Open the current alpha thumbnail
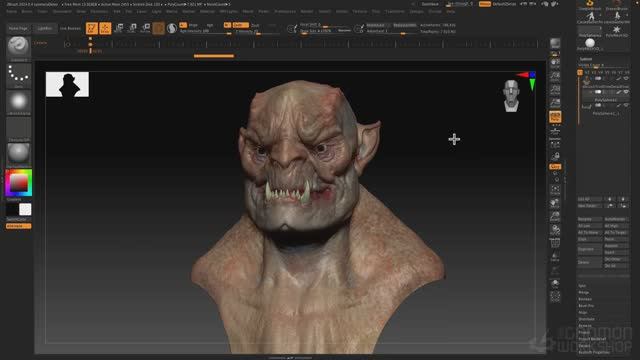 [18, 101]
